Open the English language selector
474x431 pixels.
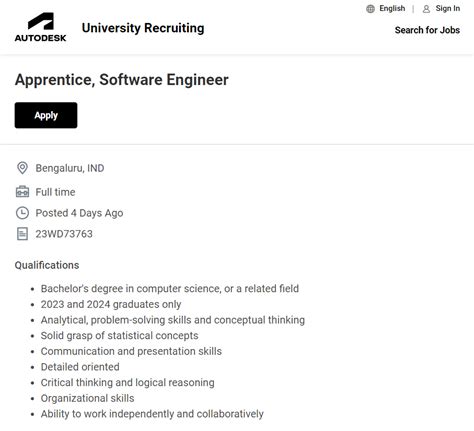392,8
